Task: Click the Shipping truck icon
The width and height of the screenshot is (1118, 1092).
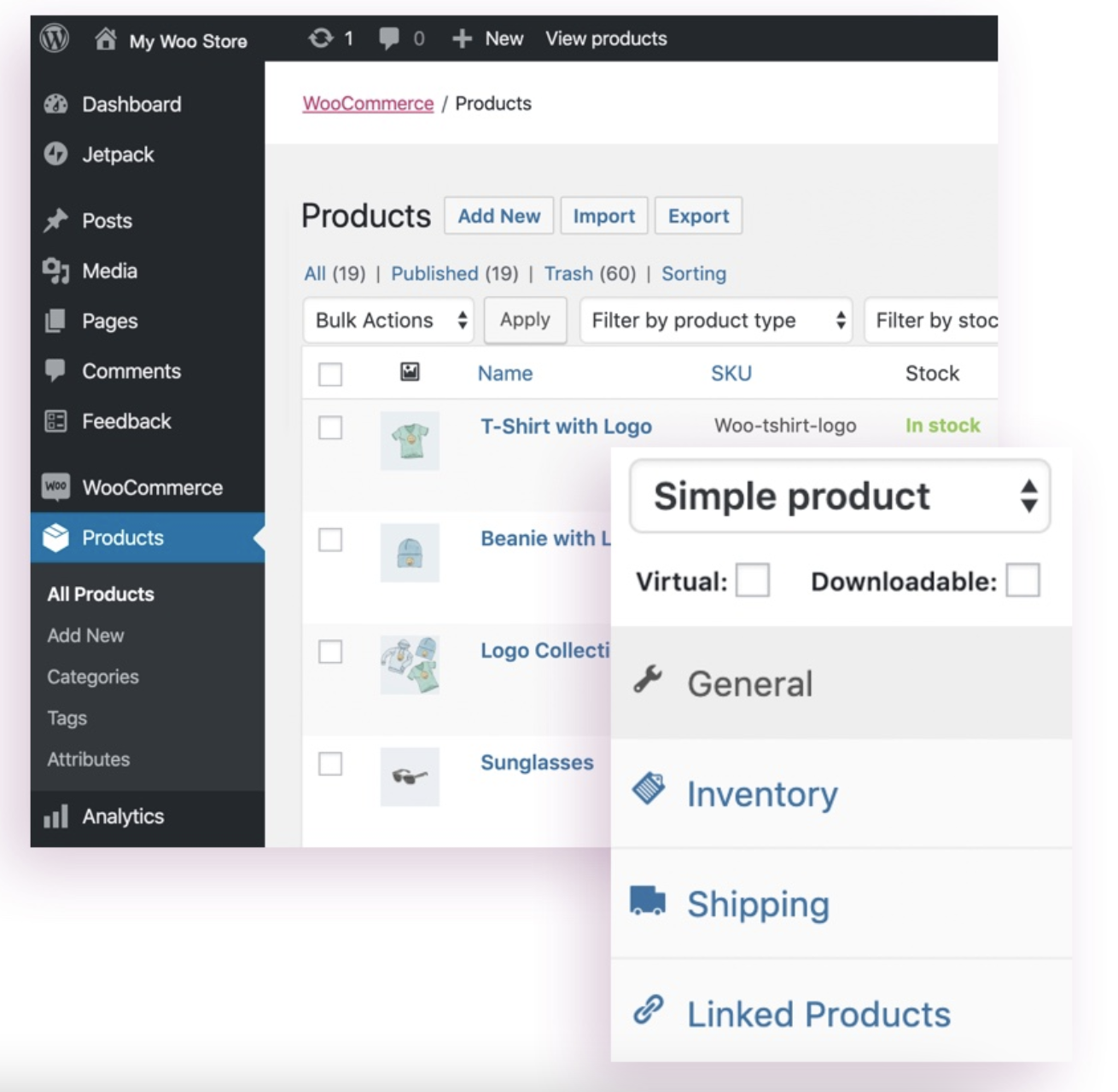Action: pos(648,900)
